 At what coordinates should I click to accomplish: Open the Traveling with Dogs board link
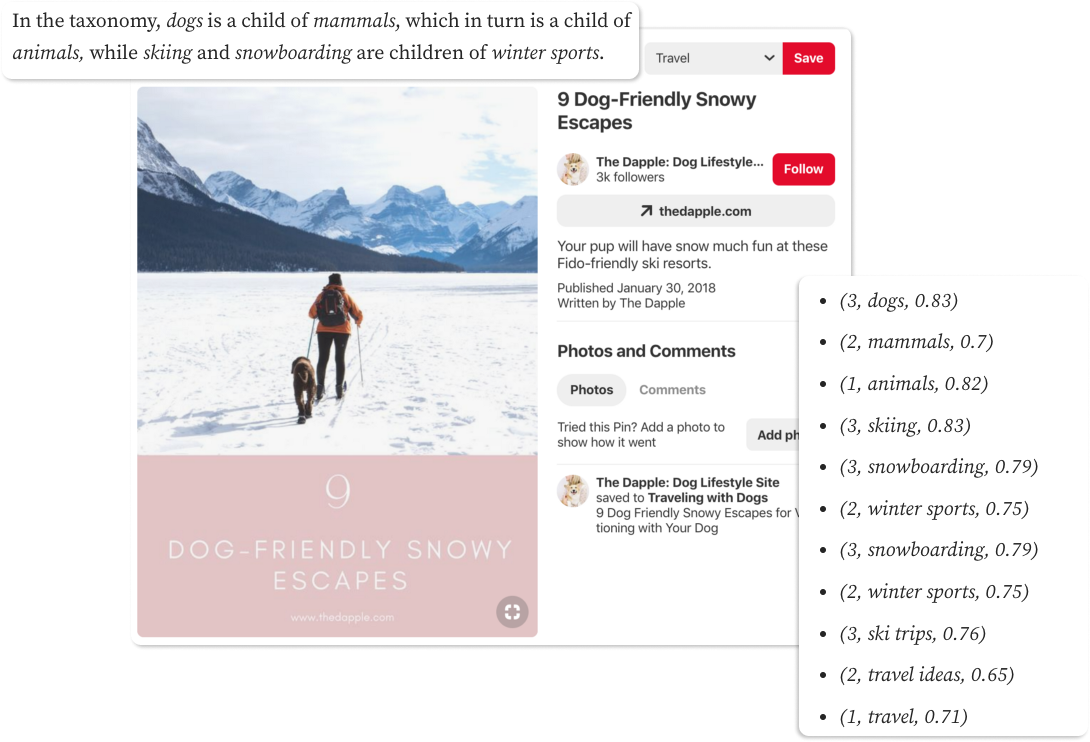point(708,498)
